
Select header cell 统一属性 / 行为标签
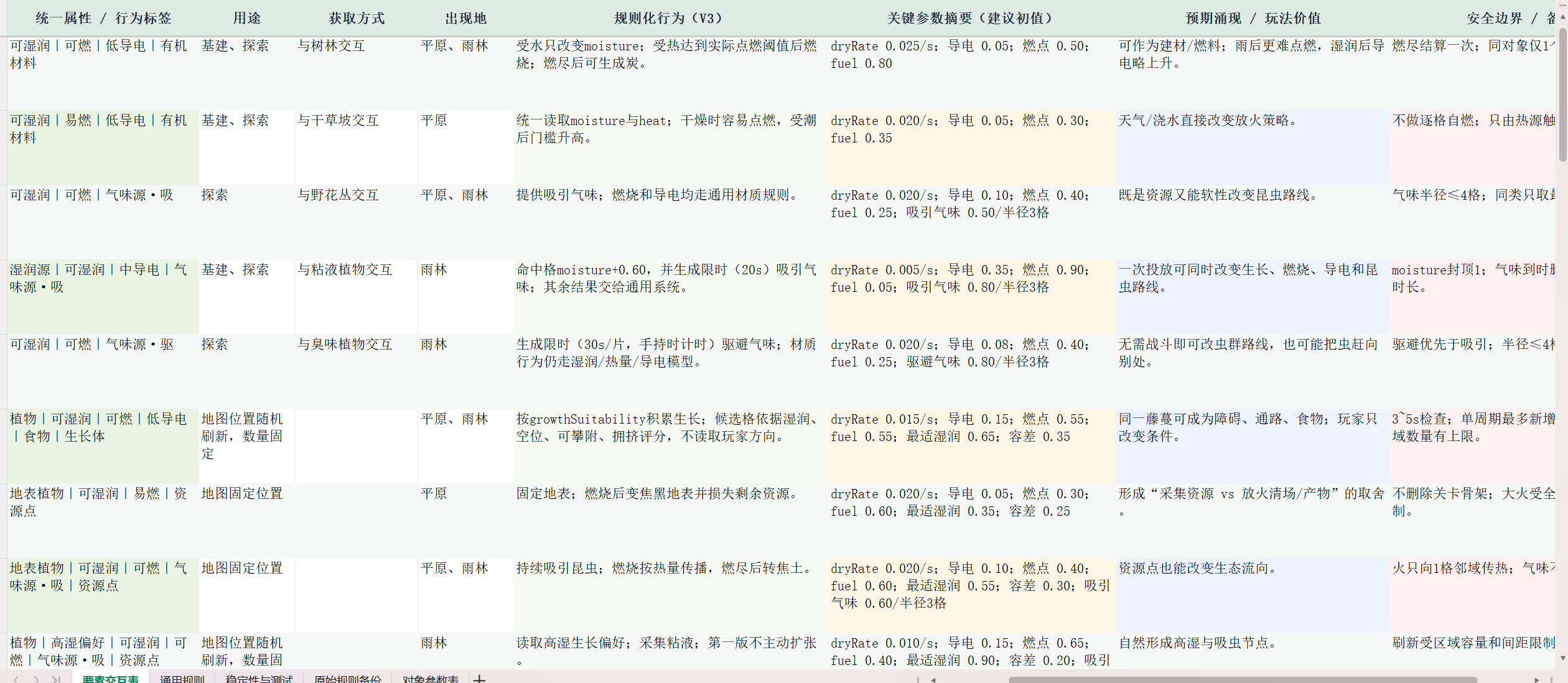103,18
